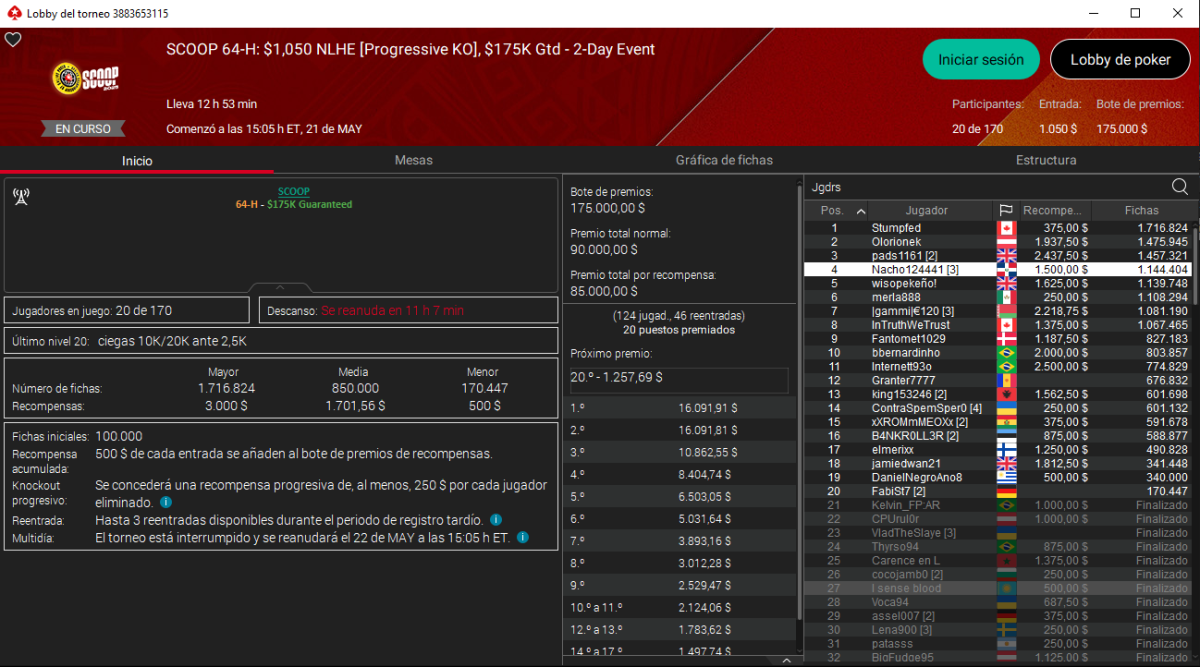1200x667 pixels.
Task: Add tournament to favorites with heart icon
Action: (13, 40)
